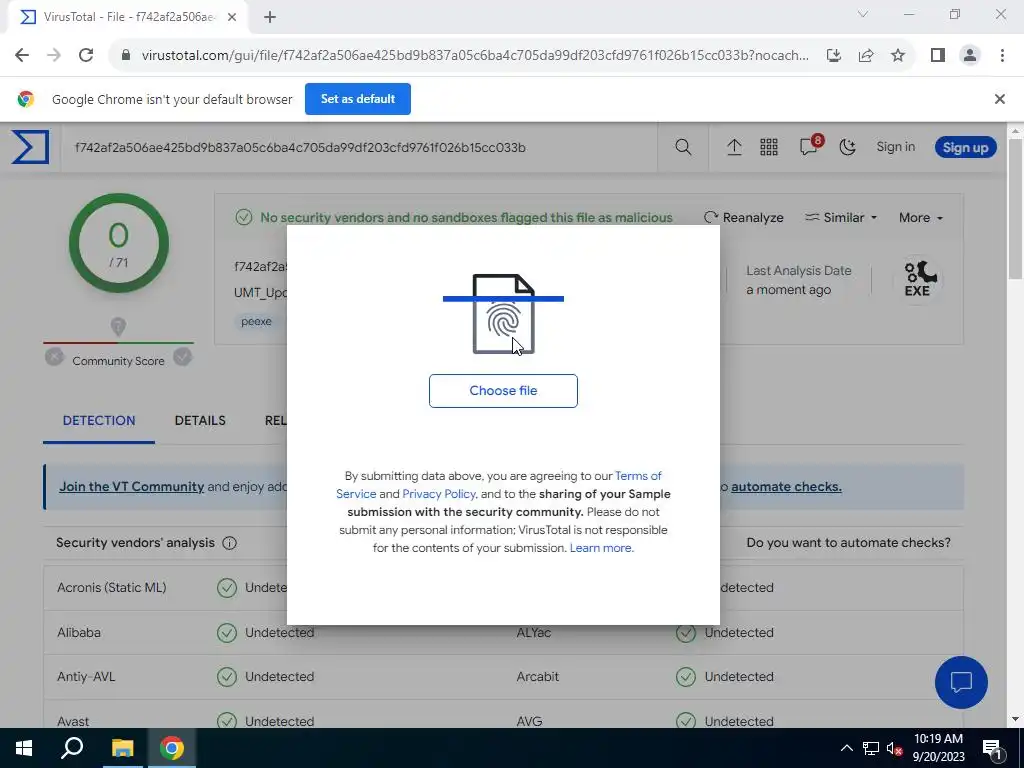Open the Privacy Policy link
This screenshot has width=1024, height=768.
[439, 494]
